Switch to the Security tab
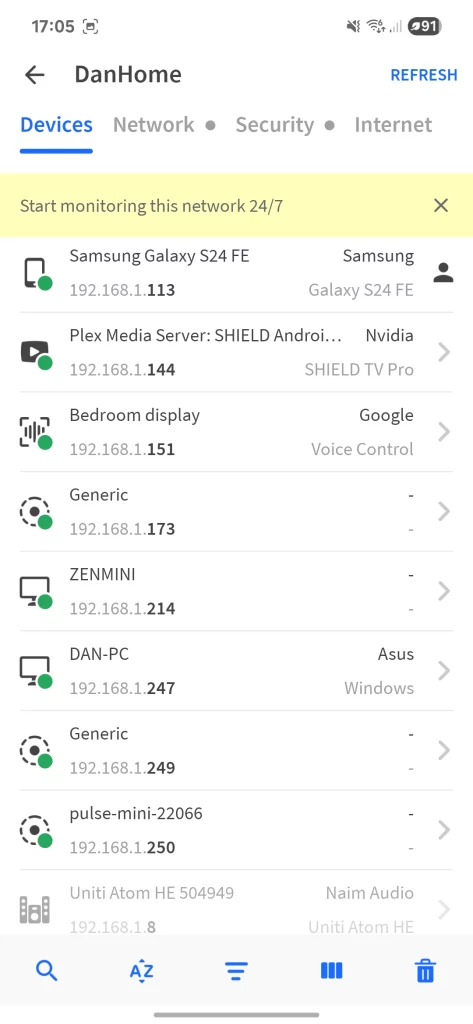Image resolution: width=473 pixels, height=1024 pixels. click(x=274, y=125)
